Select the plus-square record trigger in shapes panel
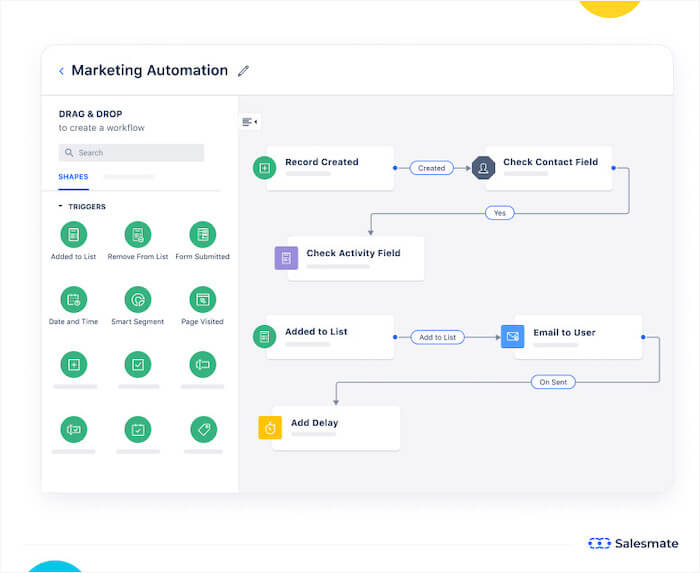 [x=74, y=365]
